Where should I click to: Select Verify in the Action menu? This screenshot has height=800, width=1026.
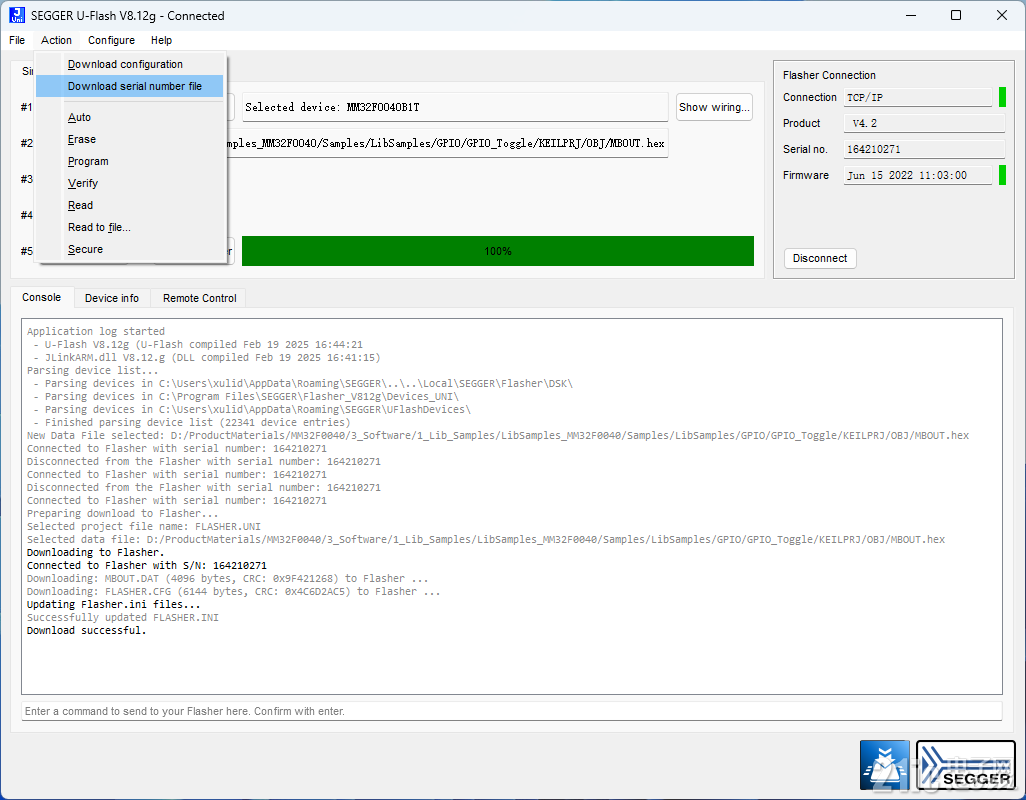[130, 183]
